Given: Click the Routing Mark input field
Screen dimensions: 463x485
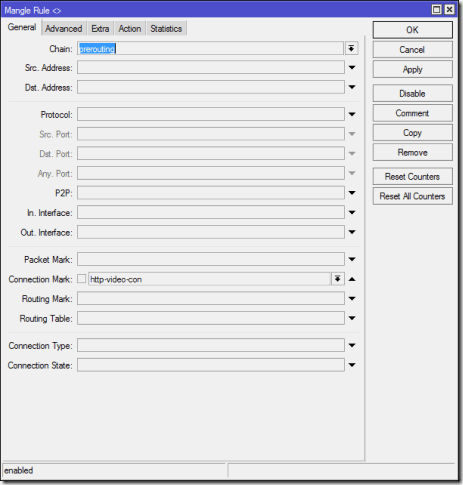Looking at the screenshot, I should pyautogui.click(x=211, y=299).
